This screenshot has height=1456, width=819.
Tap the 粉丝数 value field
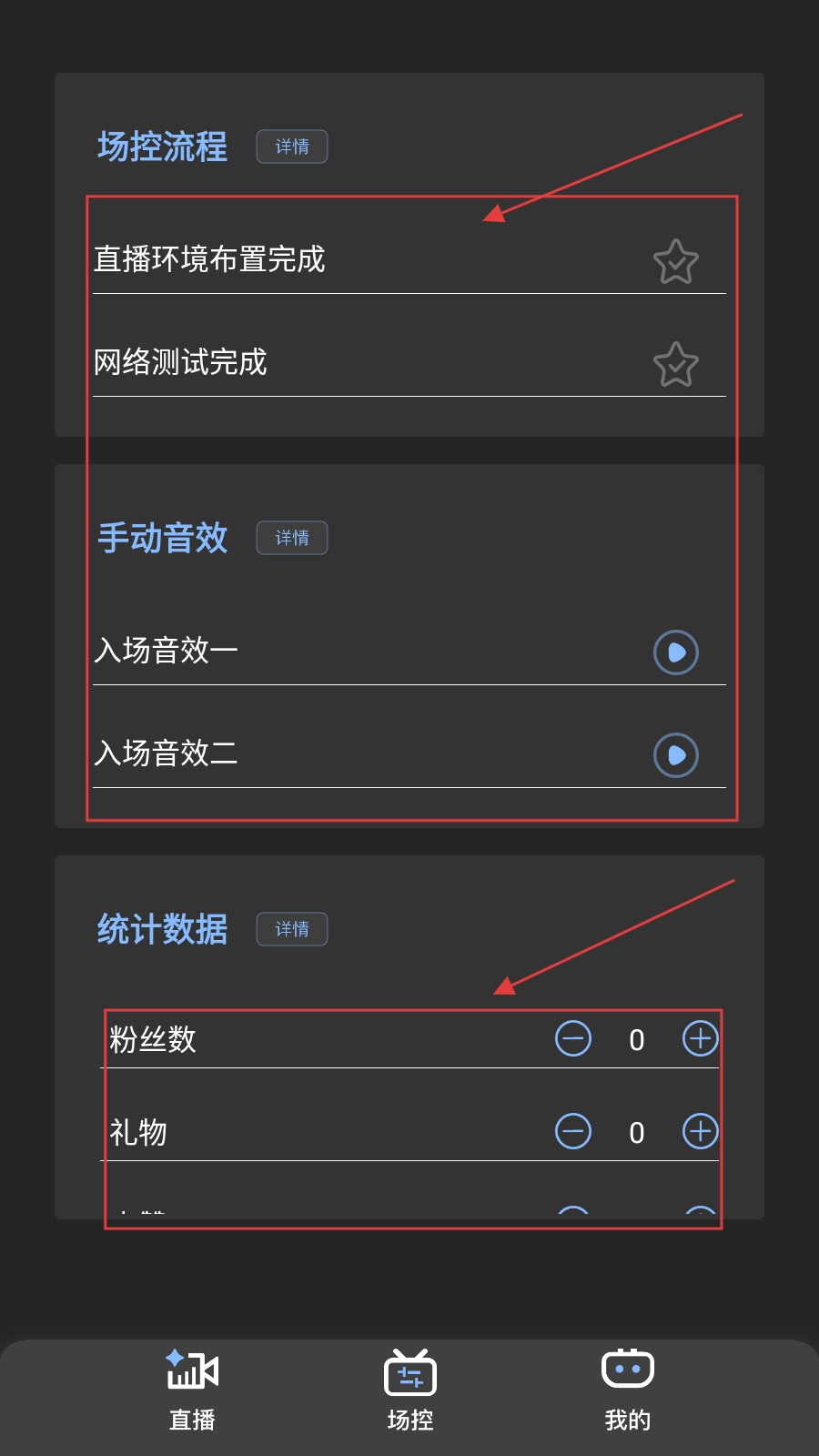(x=637, y=1040)
